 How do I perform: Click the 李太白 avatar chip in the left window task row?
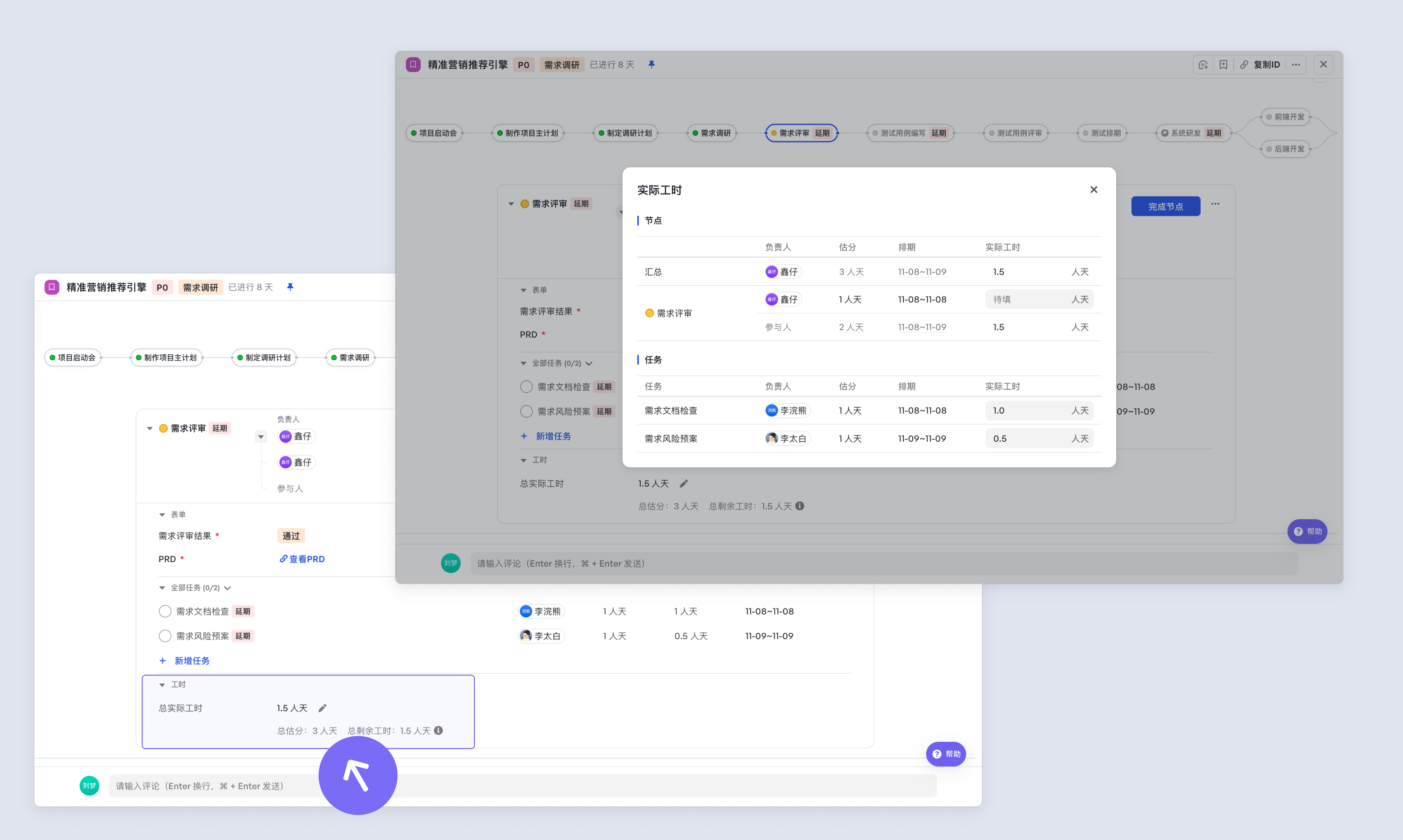click(x=541, y=636)
